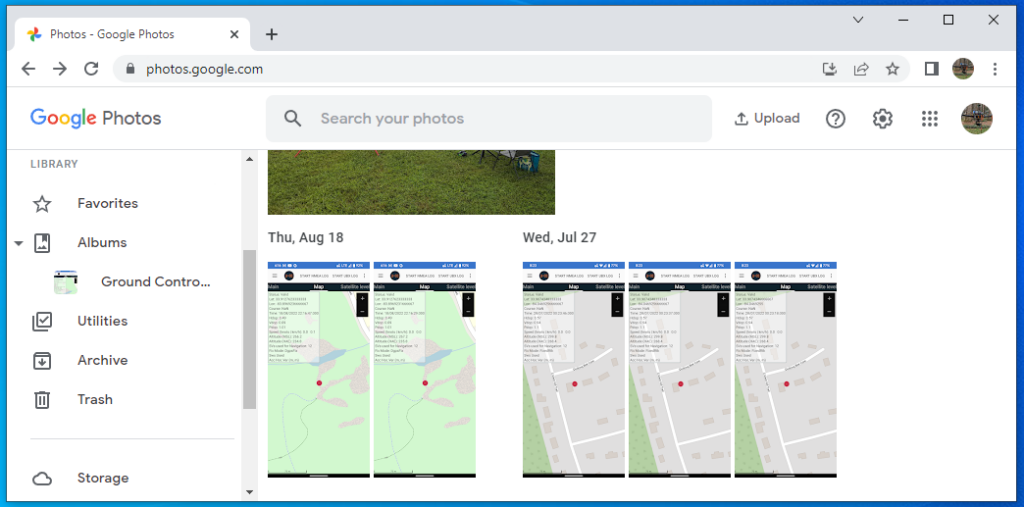Click the install app icon in address bar
This screenshot has height=507, width=1024.
(829, 69)
